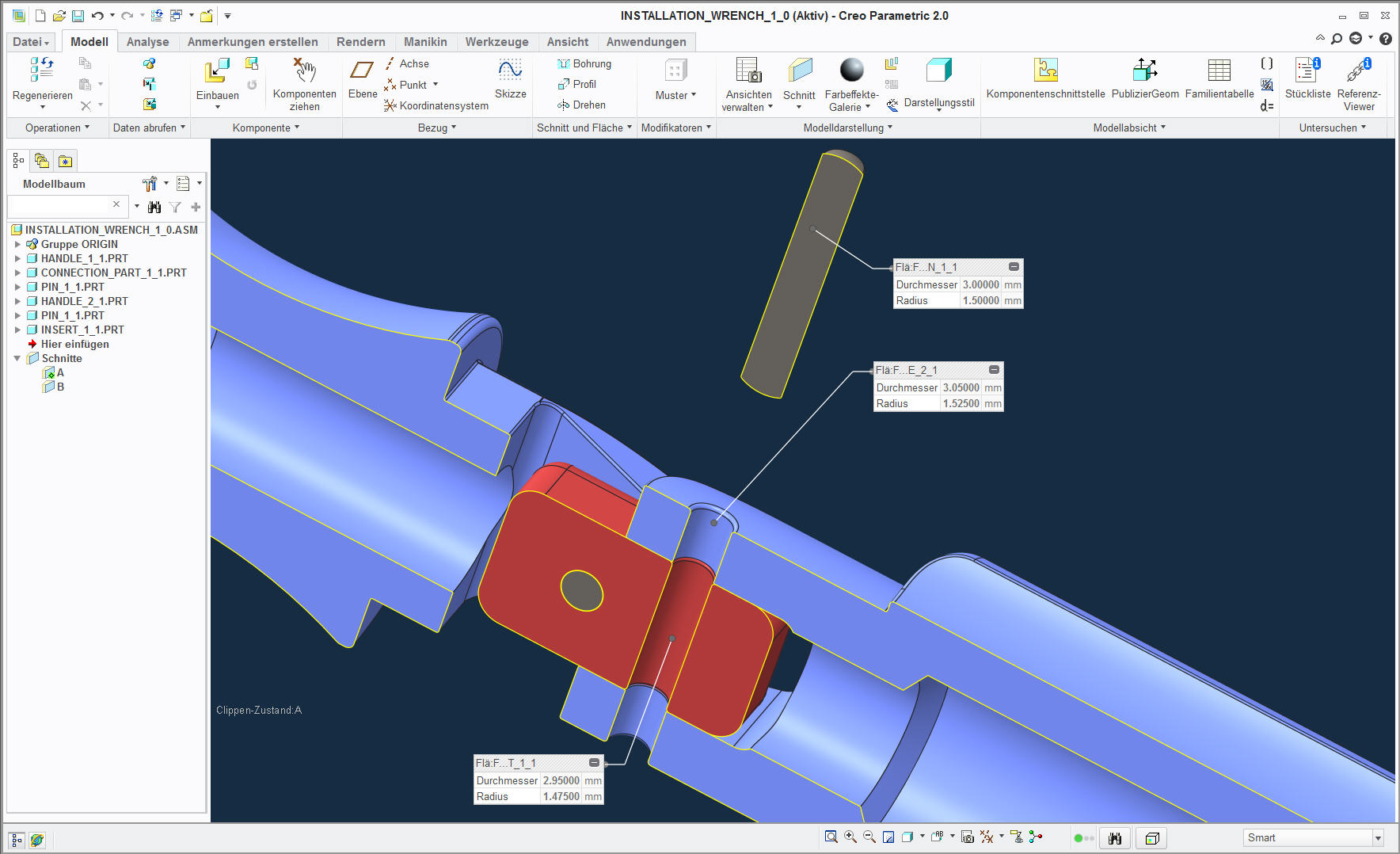Toggle datum display filters icon
This screenshot has height=854, width=1400.
tap(987, 837)
